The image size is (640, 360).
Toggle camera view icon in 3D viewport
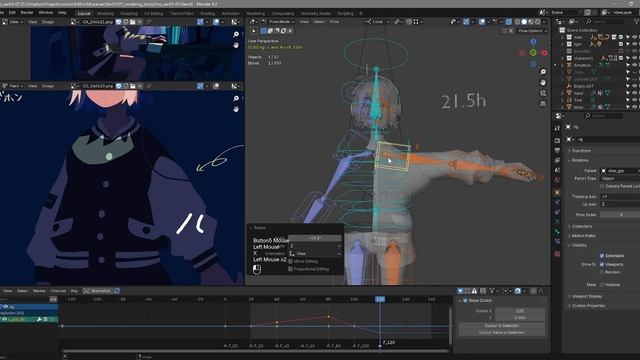pyautogui.click(x=543, y=93)
